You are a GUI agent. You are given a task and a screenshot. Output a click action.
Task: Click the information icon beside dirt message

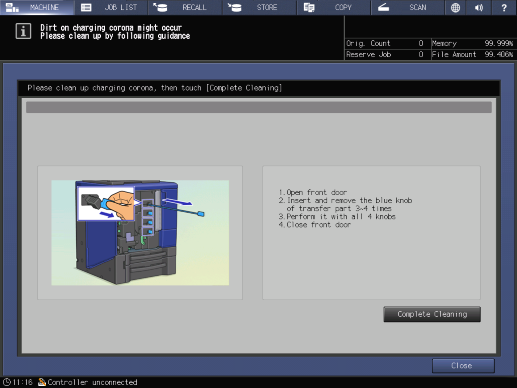click(23, 32)
